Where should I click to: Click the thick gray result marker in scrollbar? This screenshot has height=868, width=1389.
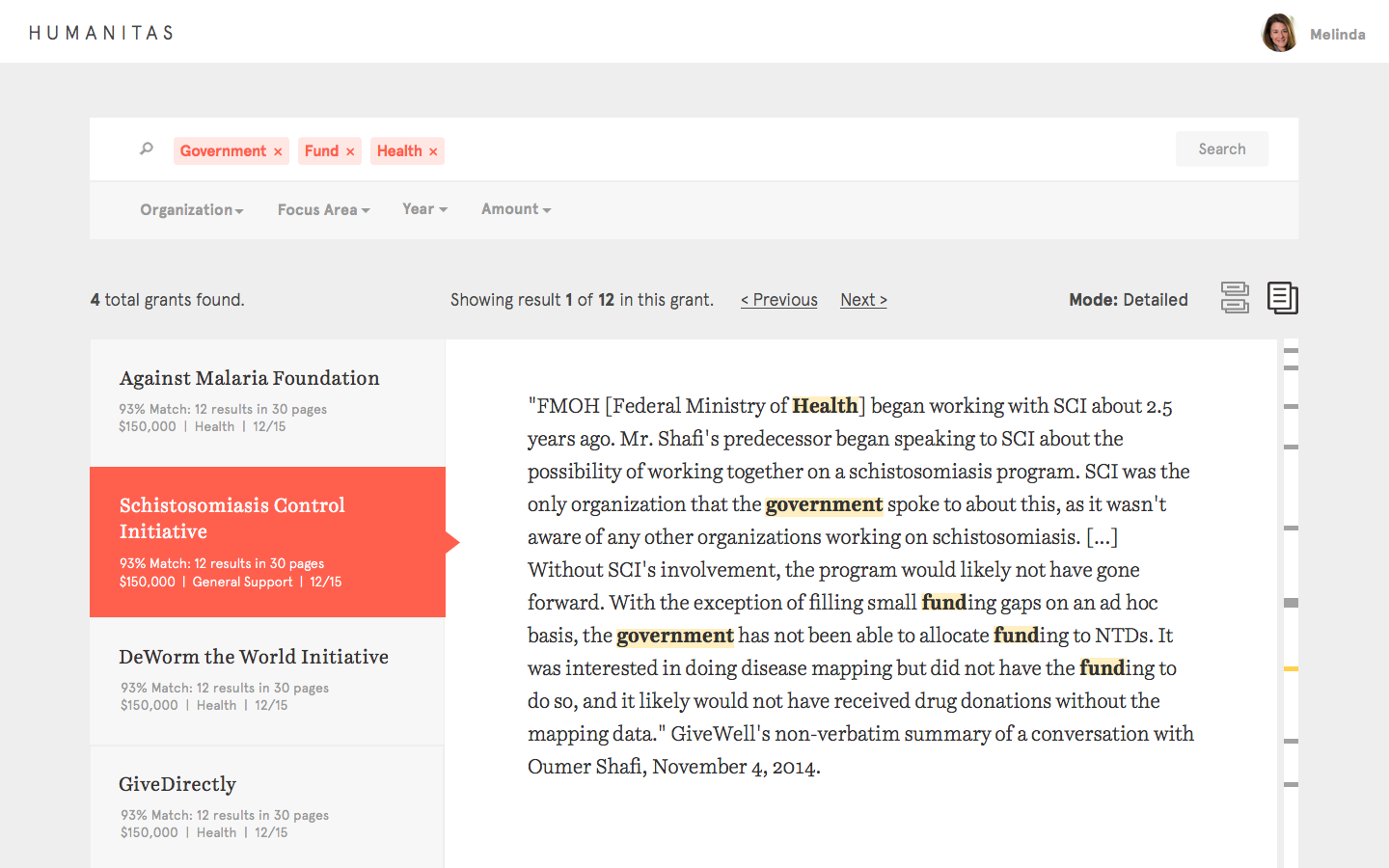click(x=1291, y=603)
